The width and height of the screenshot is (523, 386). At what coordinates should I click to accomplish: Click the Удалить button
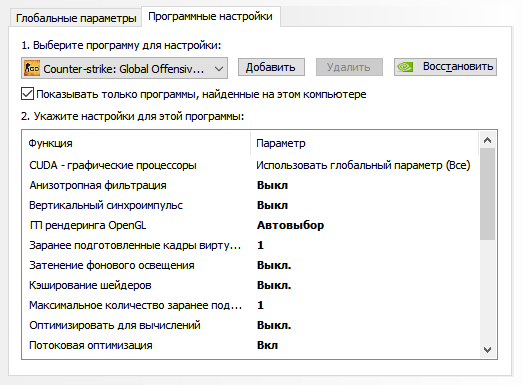pyautogui.click(x=349, y=67)
